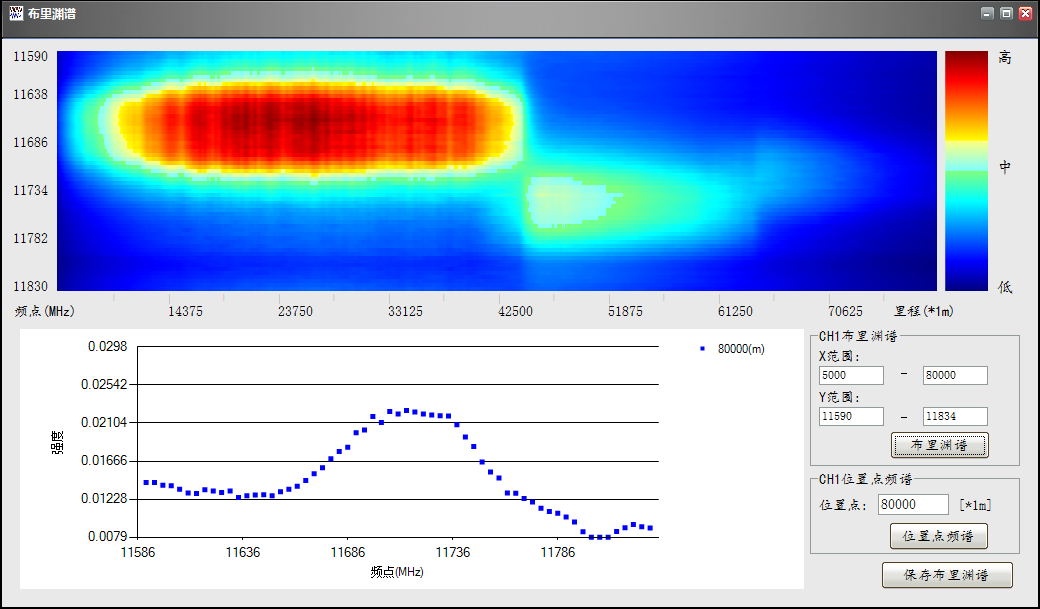Viewport: 1040px width, 609px height.
Task: Maximize the 布里渊谱 window
Action: pyautogui.click(x=1006, y=14)
